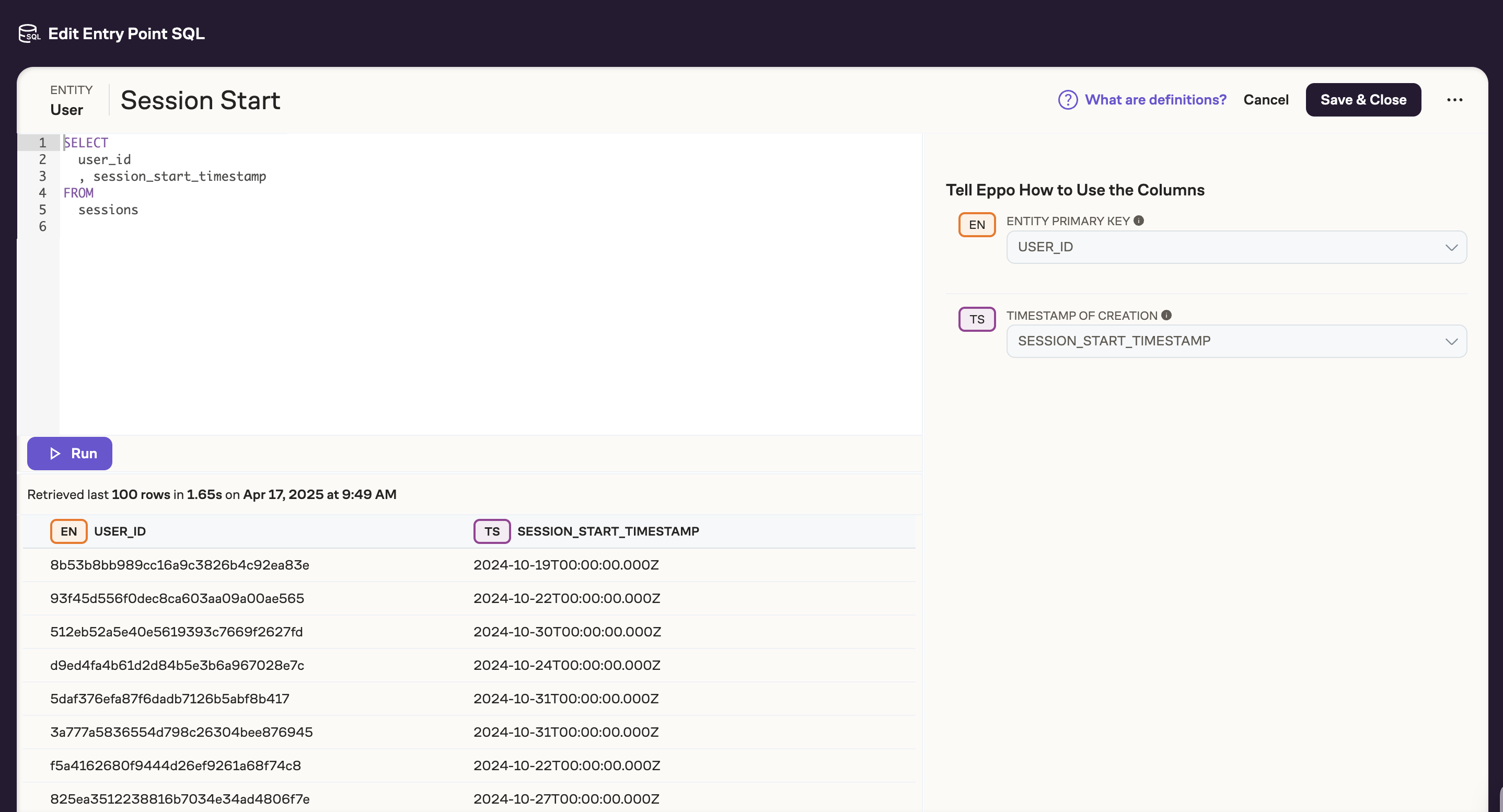Click TS badge in results table header
This screenshot has height=812, width=1503.
(491, 531)
